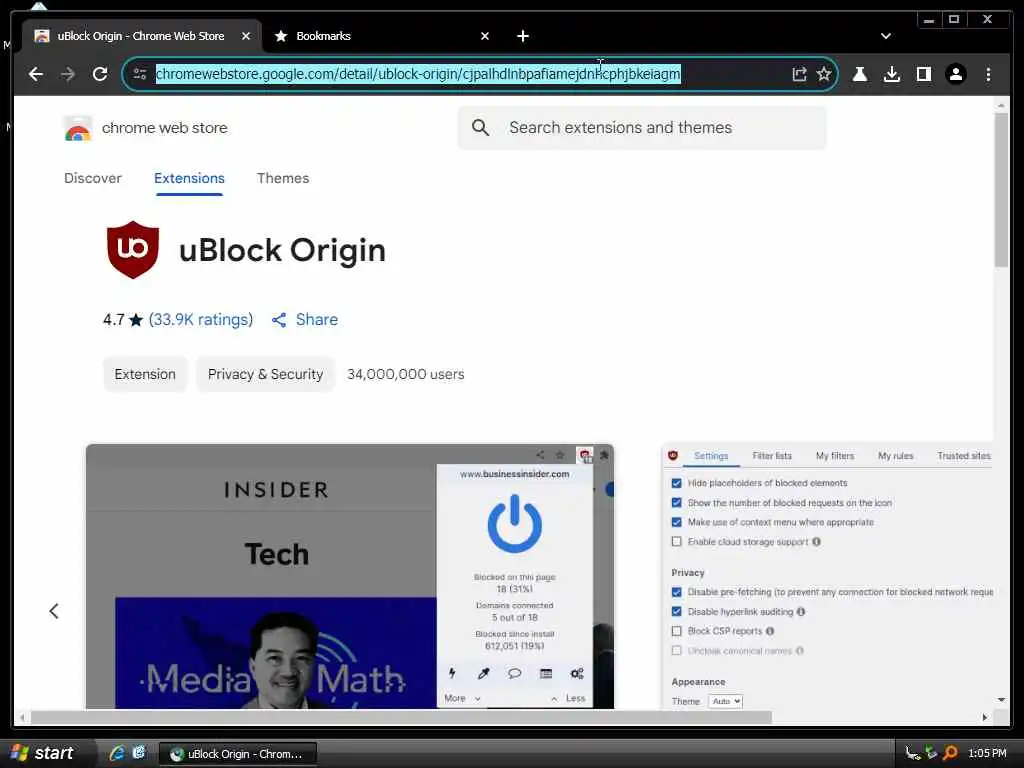
Task: Click the share icon beside Share
Action: 279,319
